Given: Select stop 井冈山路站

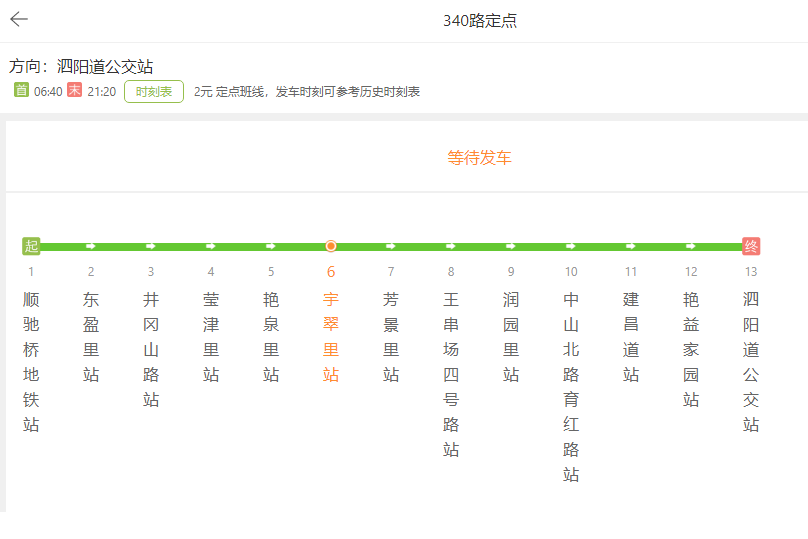Looking at the screenshot, I should click(151, 349).
